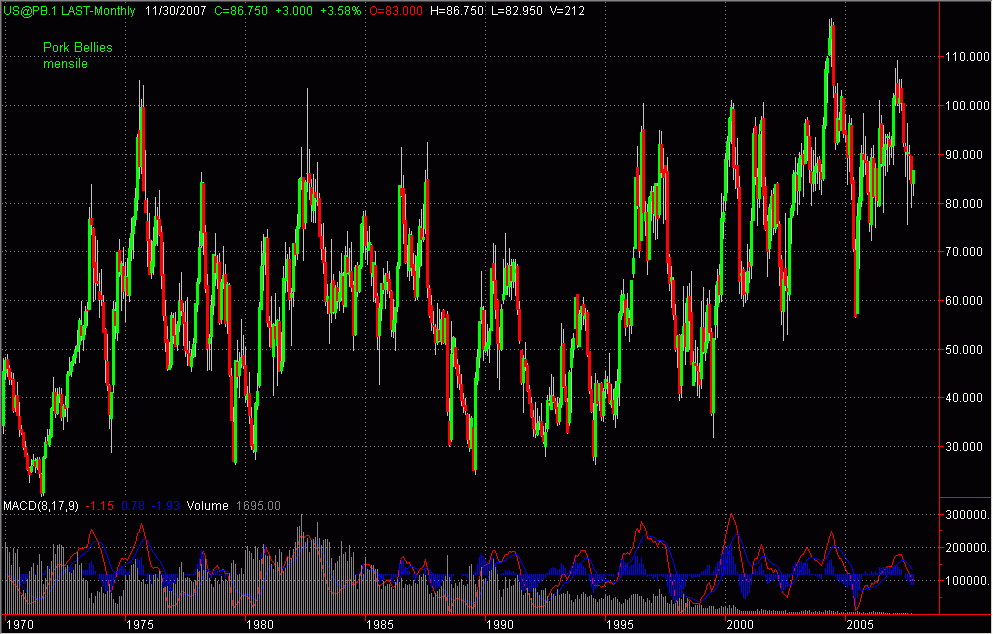This screenshot has height=634, width=993.
Task: Select the 1990 year on time axis
Action: tap(499, 624)
